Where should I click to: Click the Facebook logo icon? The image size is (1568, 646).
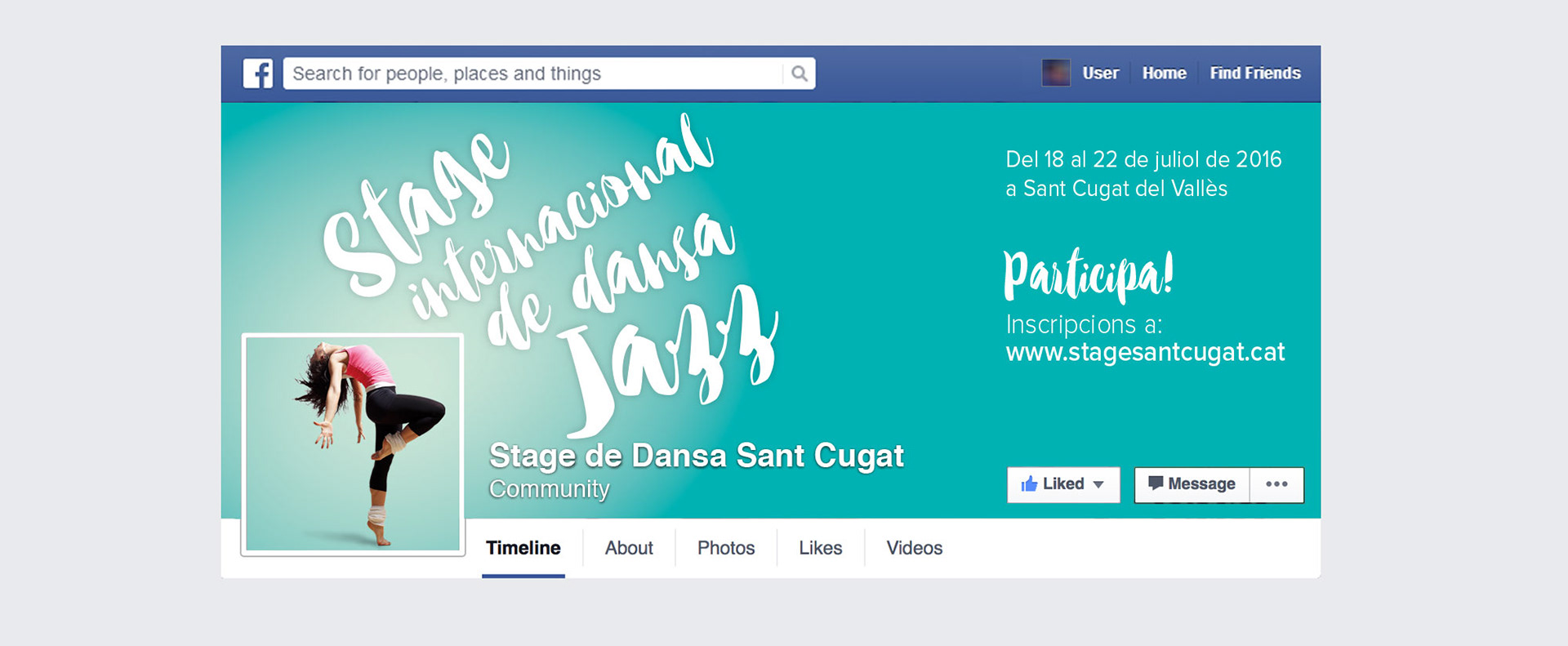click(x=258, y=74)
